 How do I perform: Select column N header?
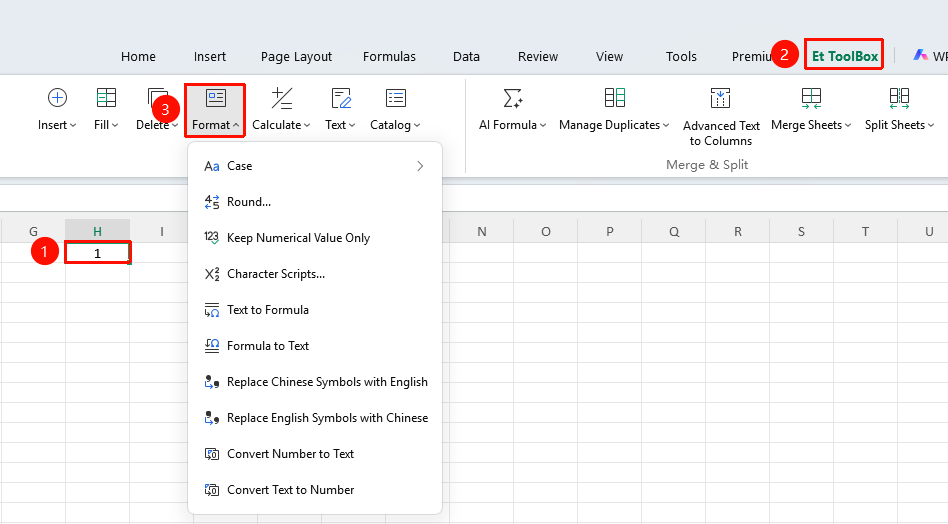pyautogui.click(x=482, y=231)
